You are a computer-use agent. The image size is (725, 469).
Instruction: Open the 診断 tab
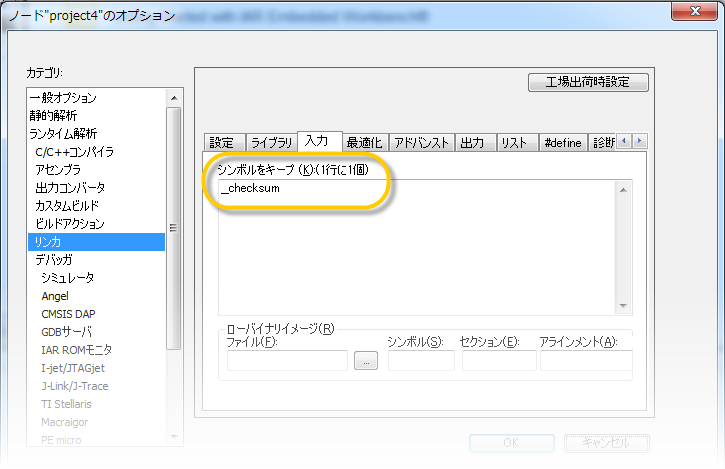point(602,143)
